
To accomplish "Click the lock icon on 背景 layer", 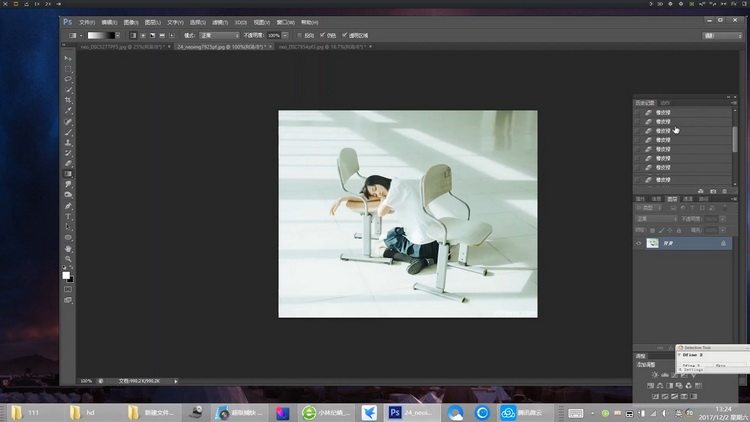I will pyautogui.click(x=723, y=243).
